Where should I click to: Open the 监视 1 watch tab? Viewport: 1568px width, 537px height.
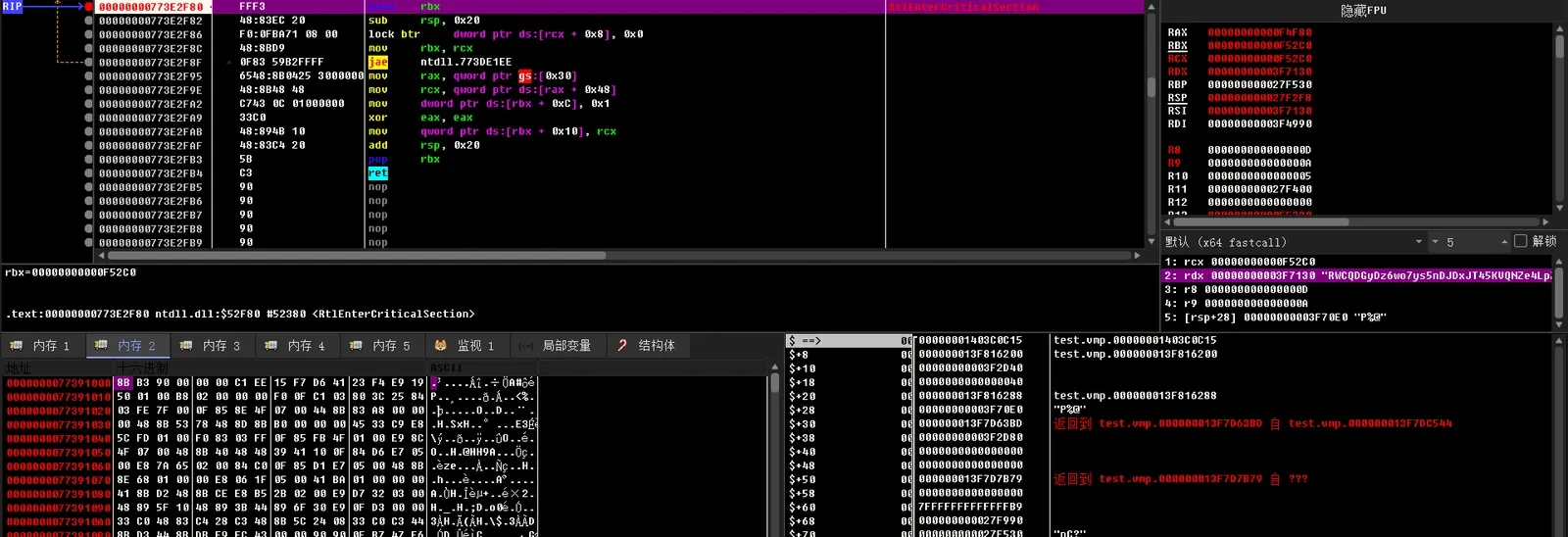(465, 345)
